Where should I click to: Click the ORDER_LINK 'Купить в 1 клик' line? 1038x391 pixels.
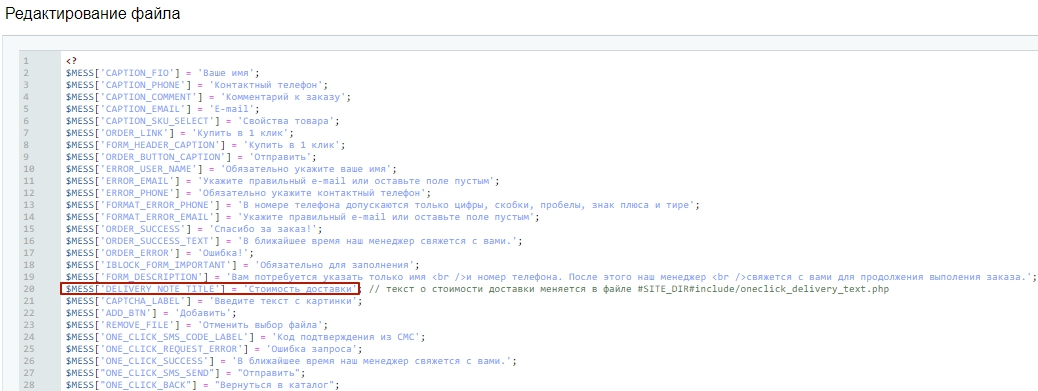(x=180, y=133)
